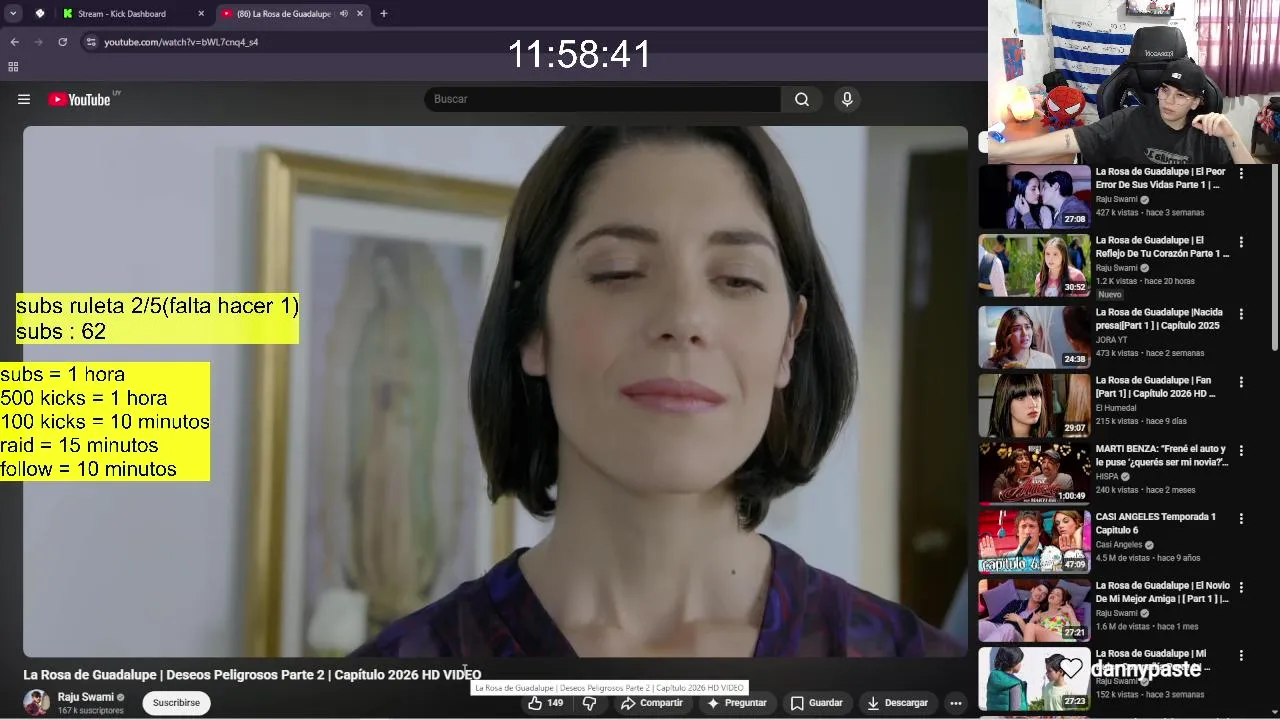
Task: Open more actions ellipsis under video
Action: [956, 703]
